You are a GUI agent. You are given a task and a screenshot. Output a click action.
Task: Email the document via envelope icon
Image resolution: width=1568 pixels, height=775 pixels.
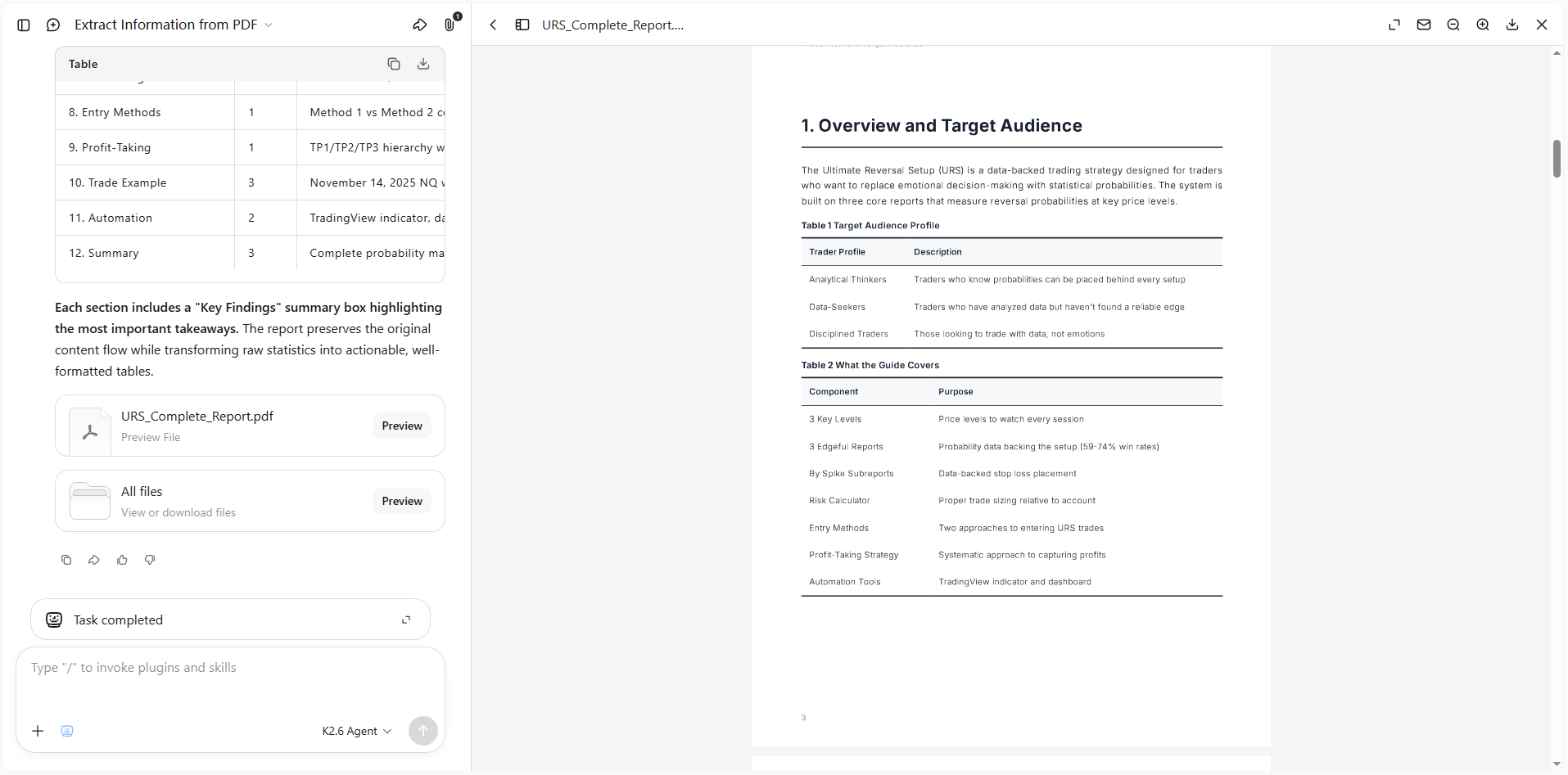click(x=1424, y=25)
